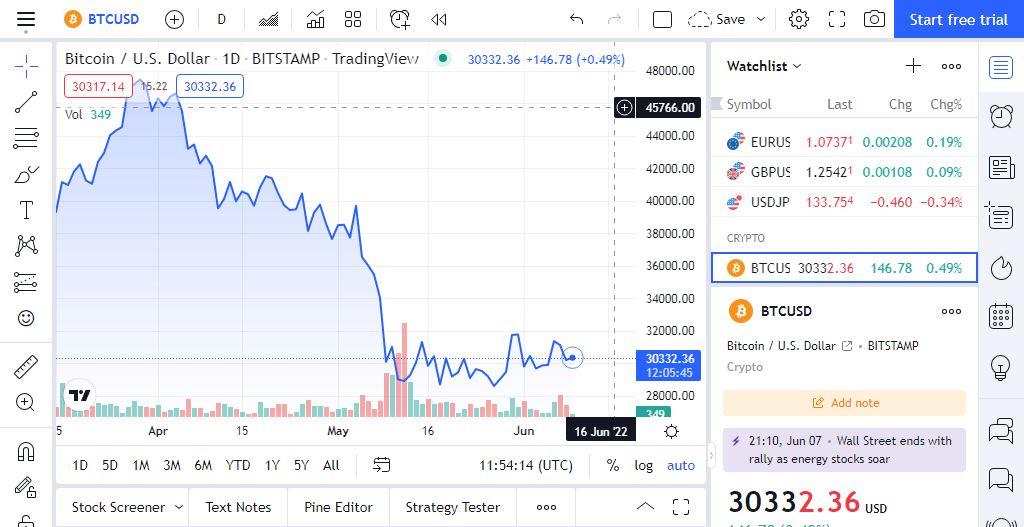Expand the Stock Screener dropdown

(179, 507)
